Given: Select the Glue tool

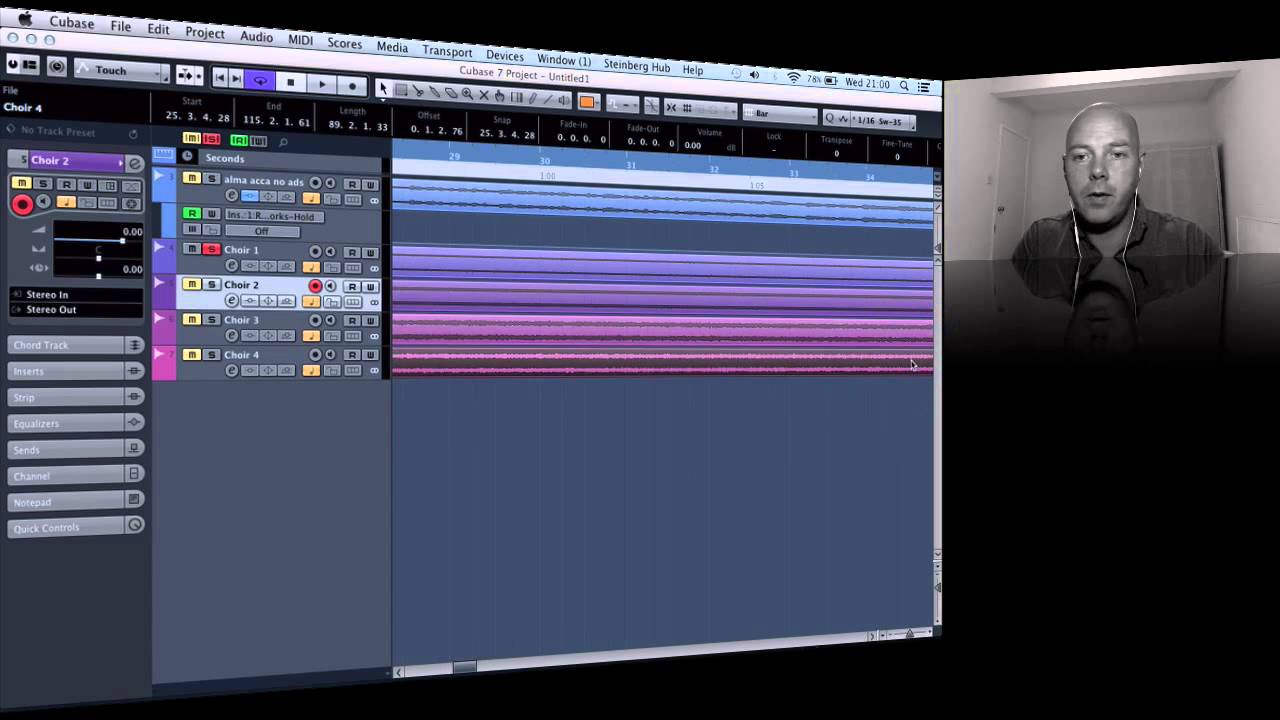Looking at the screenshot, I should coord(434,92).
